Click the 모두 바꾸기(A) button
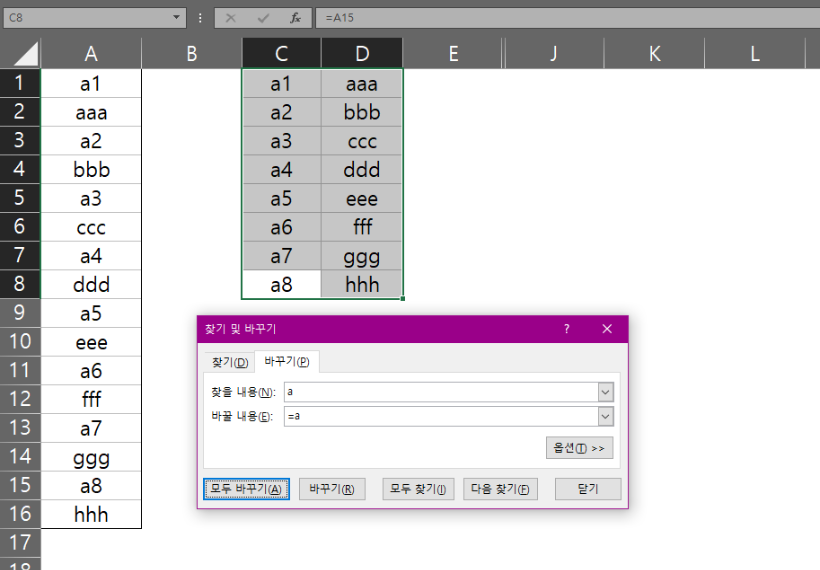This screenshot has height=570, width=820. coord(246,489)
